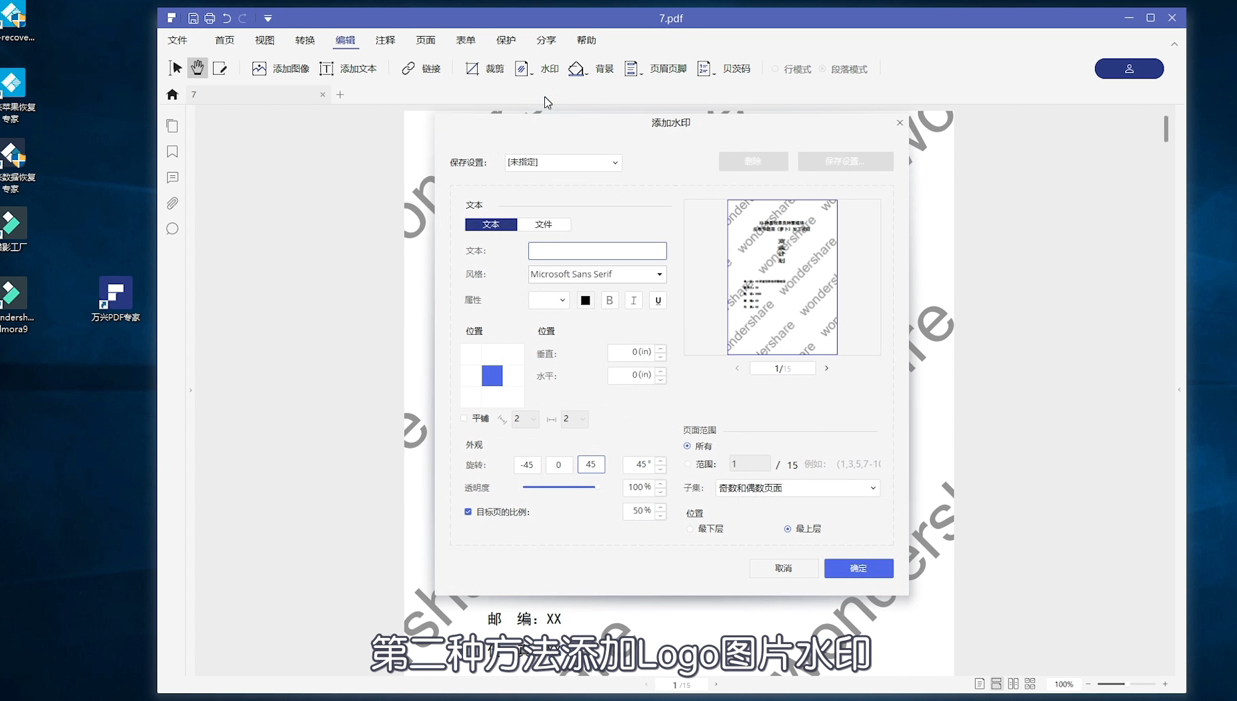Open the 贝茨码 Bates number menu
Viewport: 1237px width, 701px height.
(x=724, y=69)
